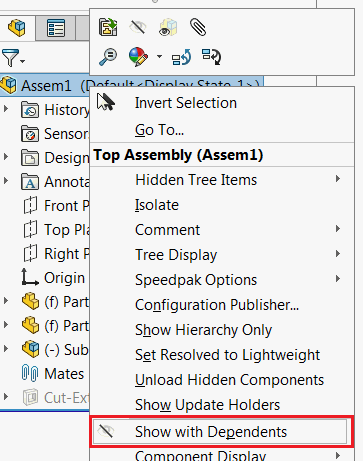363x461 pixels.
Task: Open the Component Display submenu
Action: (x=222, y=455)
